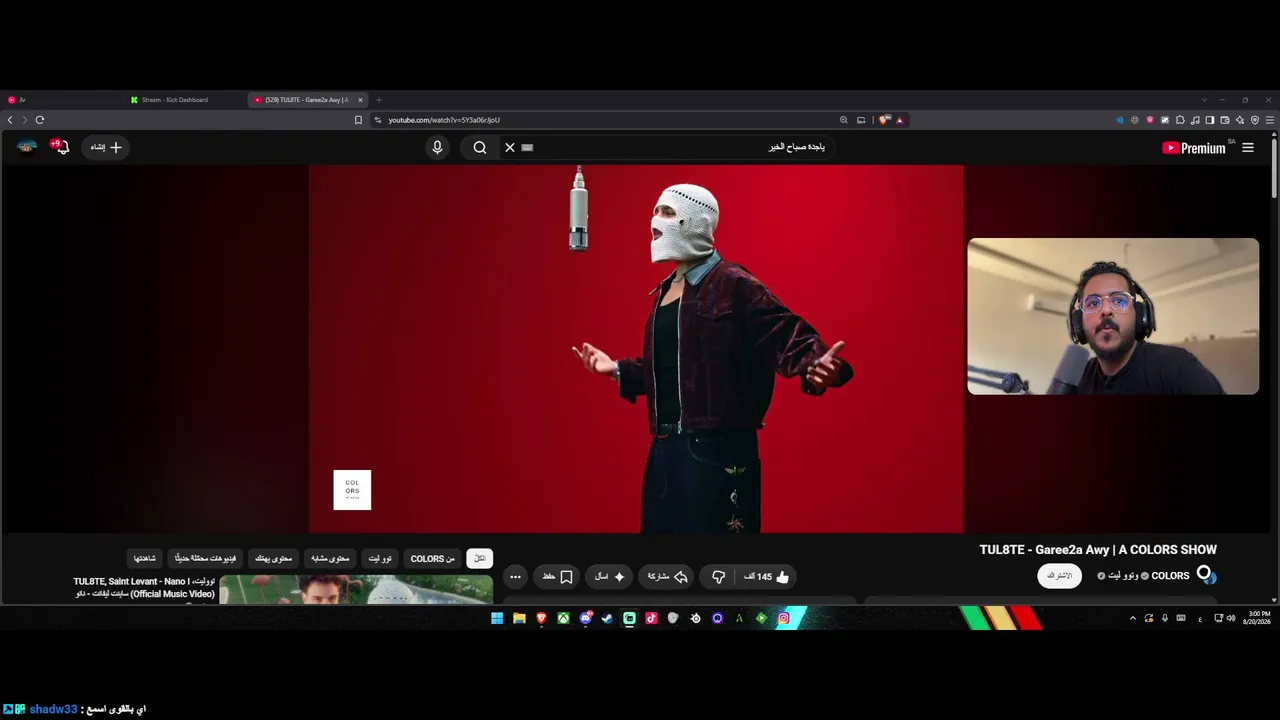Viewport: 1280px width, 720px height.
Task: Open the Windows Start menu
Action: point(497,619)
